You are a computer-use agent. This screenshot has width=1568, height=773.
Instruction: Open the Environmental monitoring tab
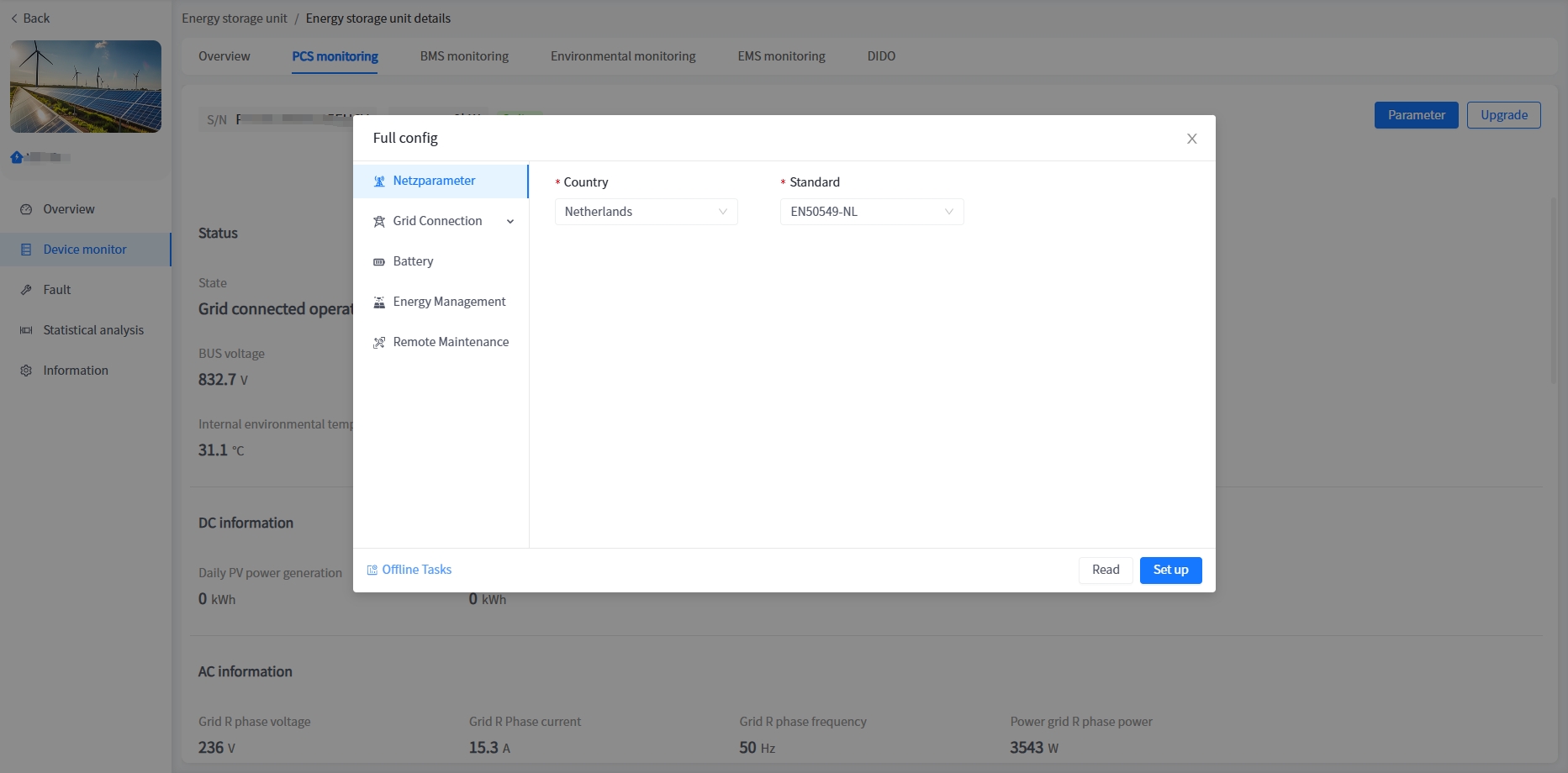[623, 56]
